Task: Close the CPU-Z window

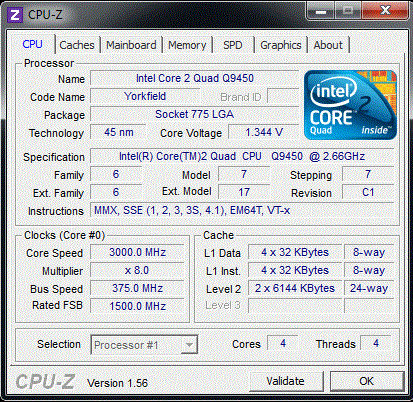Action: tap(385, 11)
